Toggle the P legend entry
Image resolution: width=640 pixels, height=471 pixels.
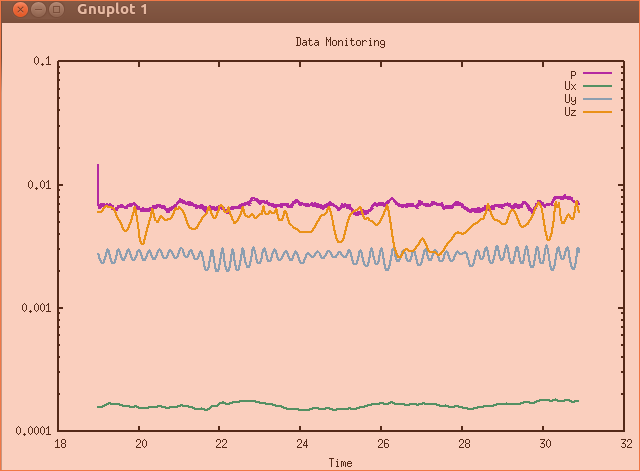point(591,74)
